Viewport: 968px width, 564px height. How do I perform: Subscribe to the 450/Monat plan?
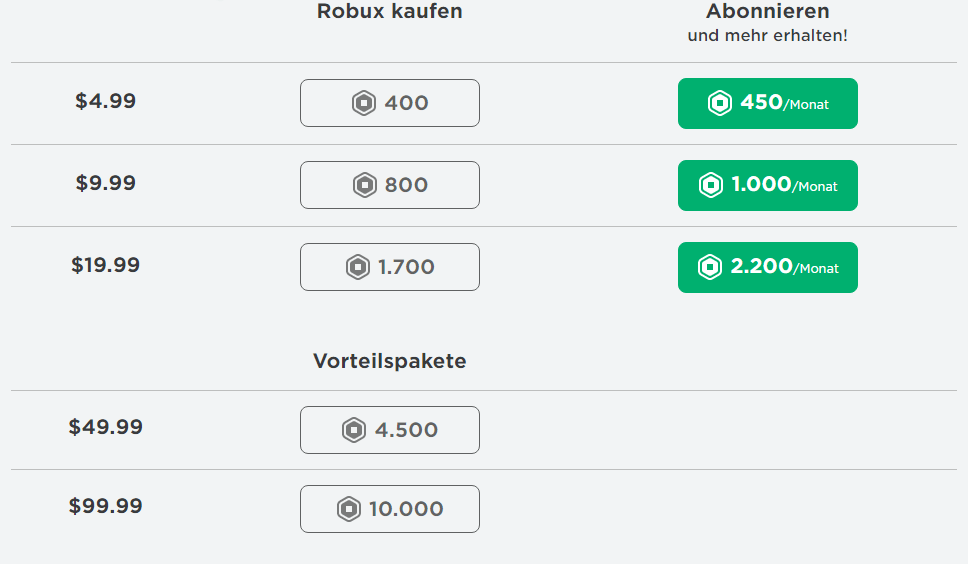pos(767,103)
